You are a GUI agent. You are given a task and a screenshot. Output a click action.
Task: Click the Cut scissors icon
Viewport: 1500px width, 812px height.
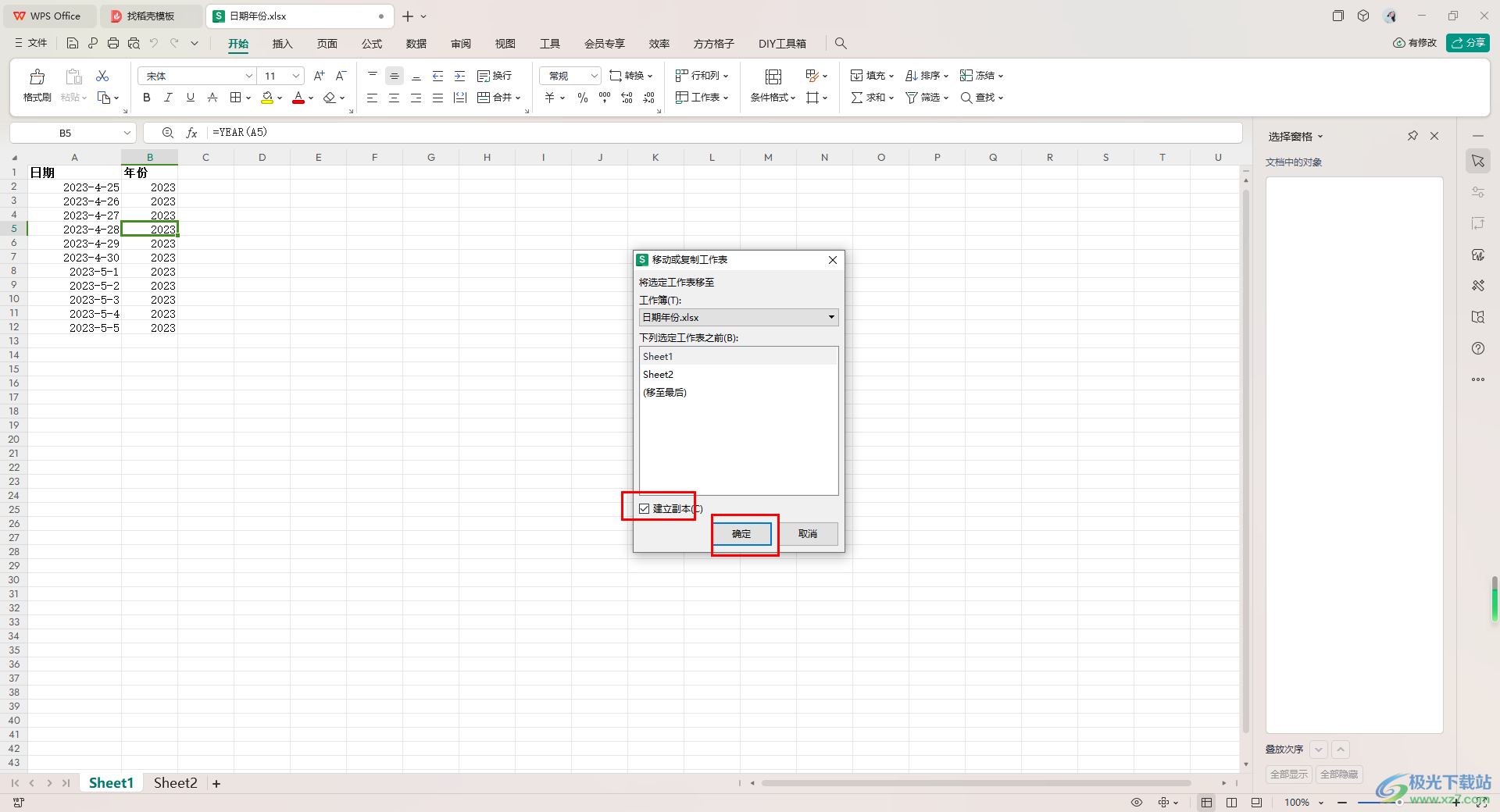point(102,76)
